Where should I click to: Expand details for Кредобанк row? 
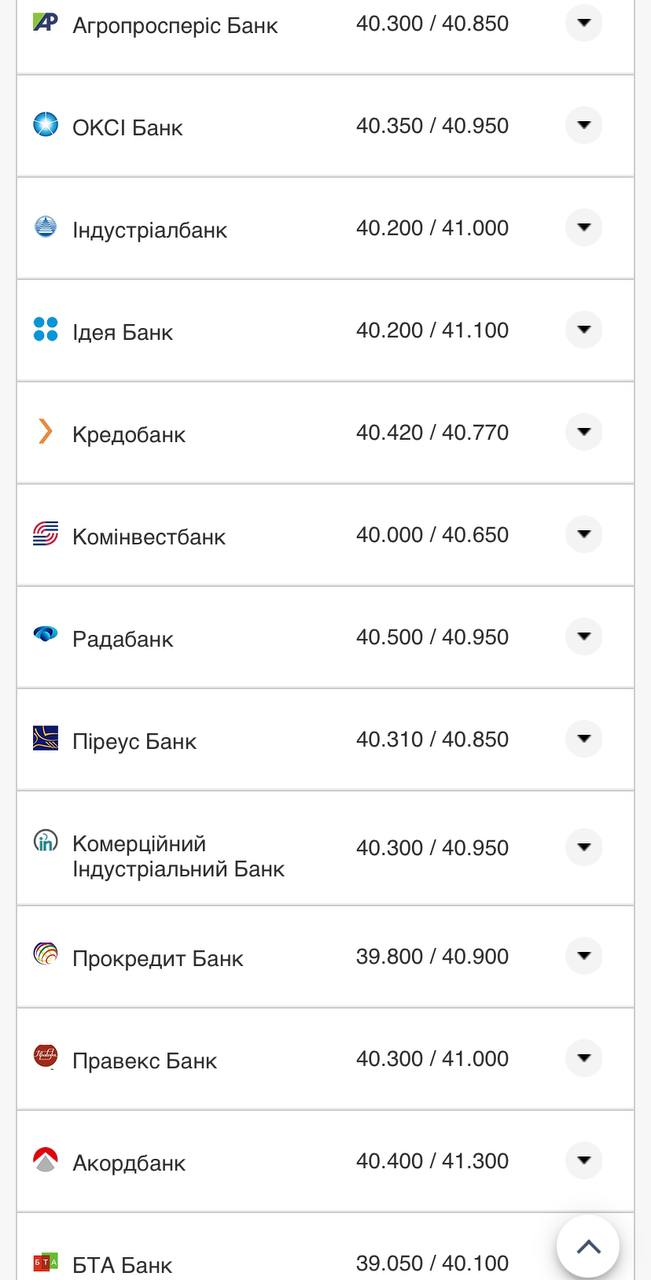pyautogui.click(x=584, y=432)
